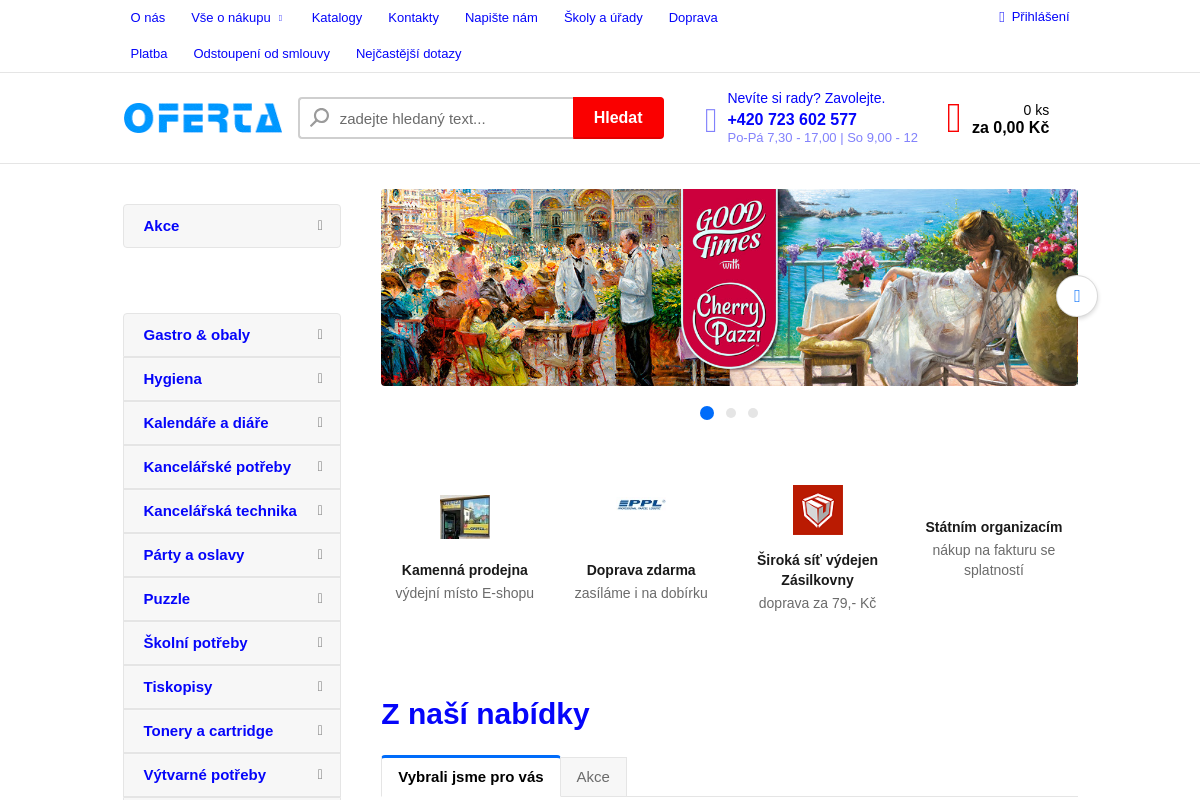Select the second carousel pagination dot
The height and width of the screenshot is (800, 1200).
(730, 412)
